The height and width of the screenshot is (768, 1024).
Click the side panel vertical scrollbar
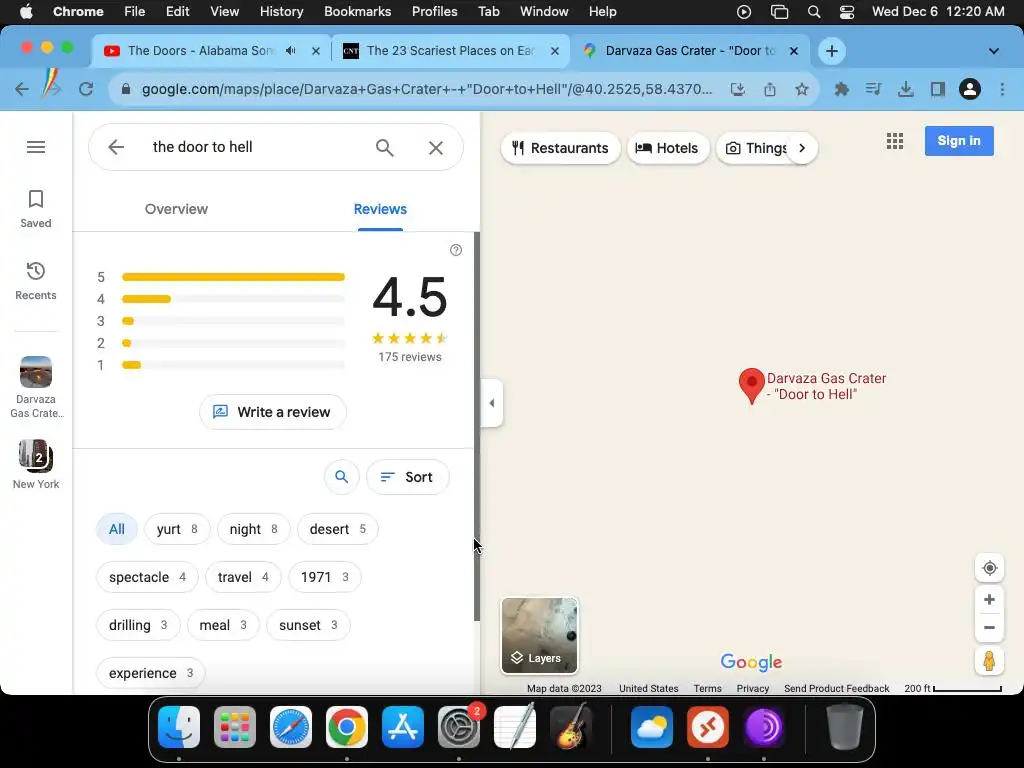[x=477, y=426]
